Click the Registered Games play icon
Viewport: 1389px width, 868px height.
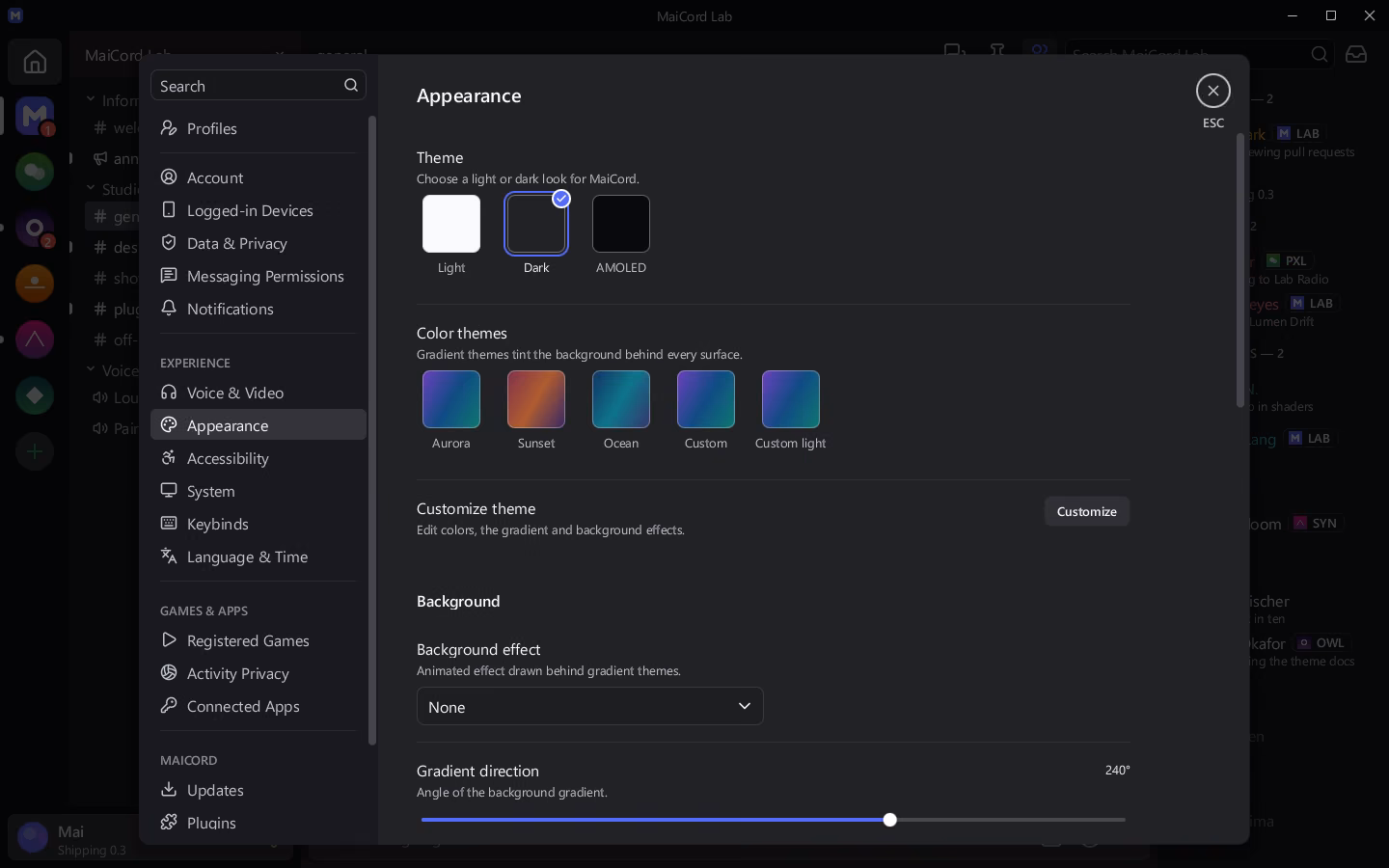pyautogui.click(x=169, y=640)
